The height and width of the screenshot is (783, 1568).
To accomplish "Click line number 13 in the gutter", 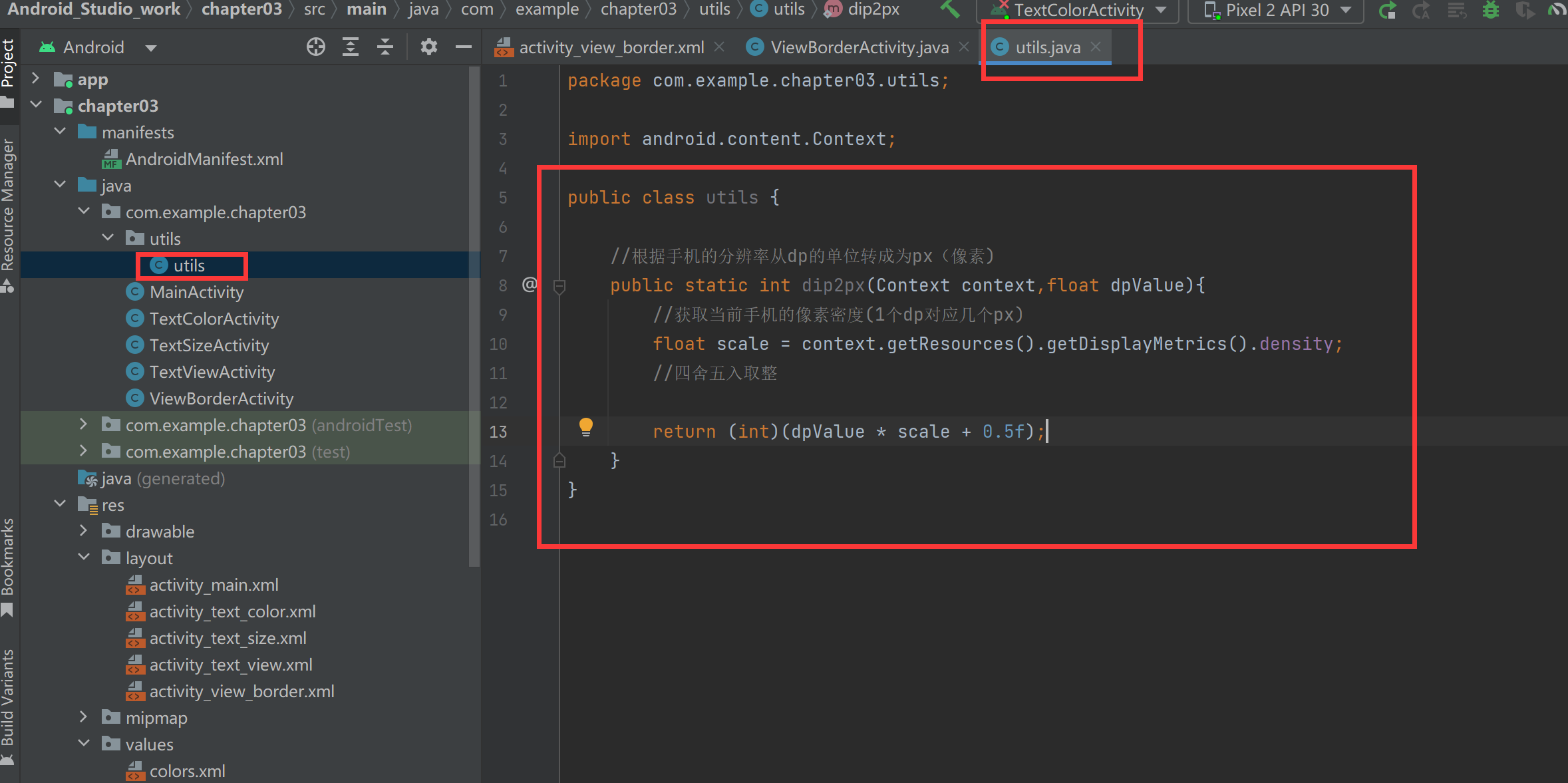I will 498,431.
